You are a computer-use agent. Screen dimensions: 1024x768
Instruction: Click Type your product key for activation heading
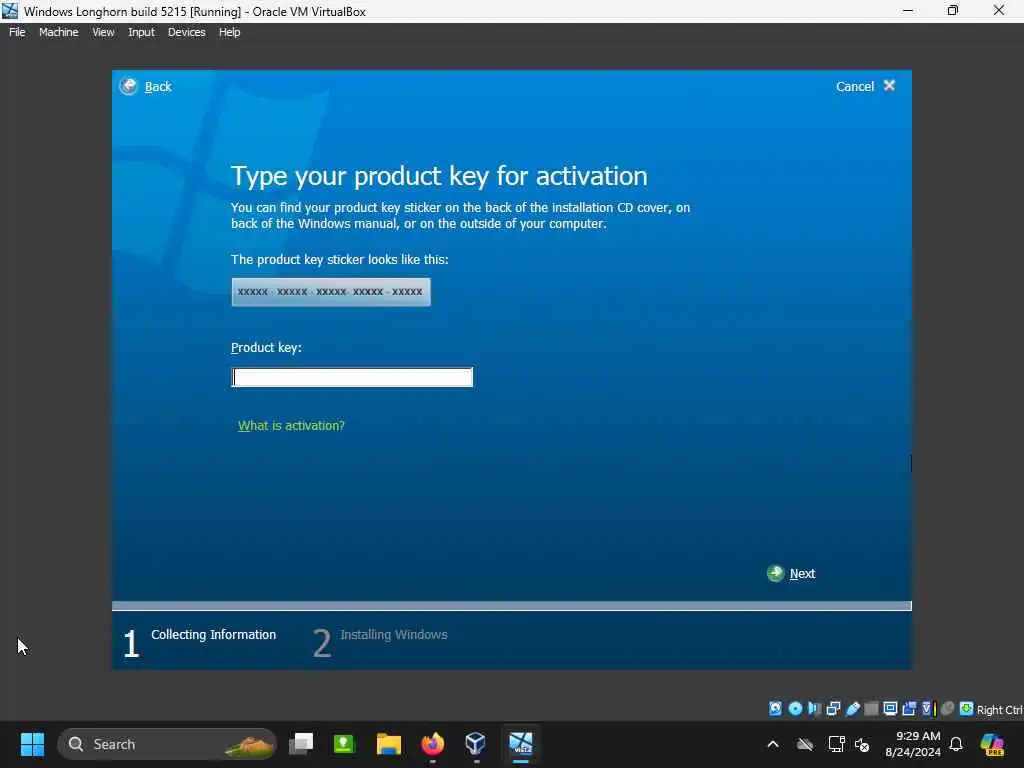pos(439,176)
